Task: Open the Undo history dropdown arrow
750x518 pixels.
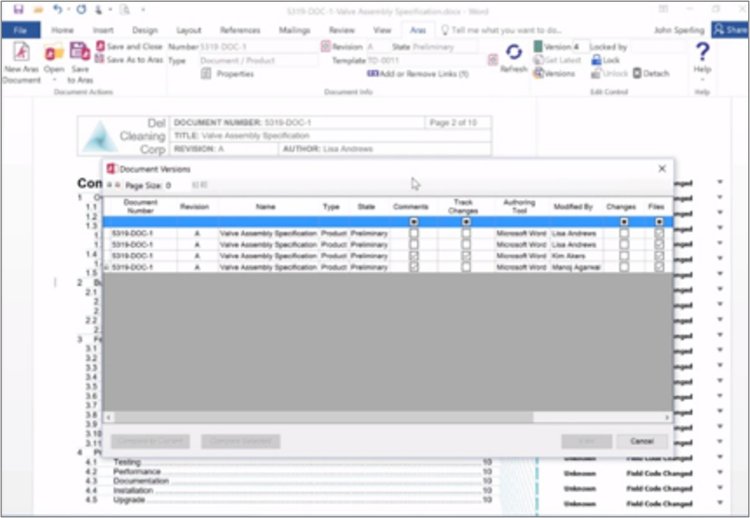Action: (x=68, y=10)
